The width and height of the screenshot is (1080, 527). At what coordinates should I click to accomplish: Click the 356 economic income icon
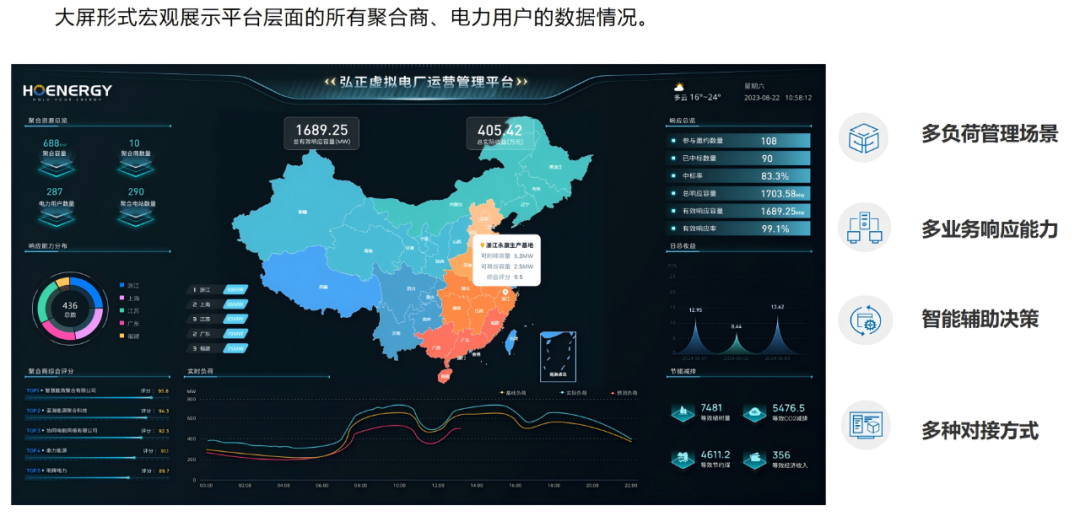coord(755,458)
